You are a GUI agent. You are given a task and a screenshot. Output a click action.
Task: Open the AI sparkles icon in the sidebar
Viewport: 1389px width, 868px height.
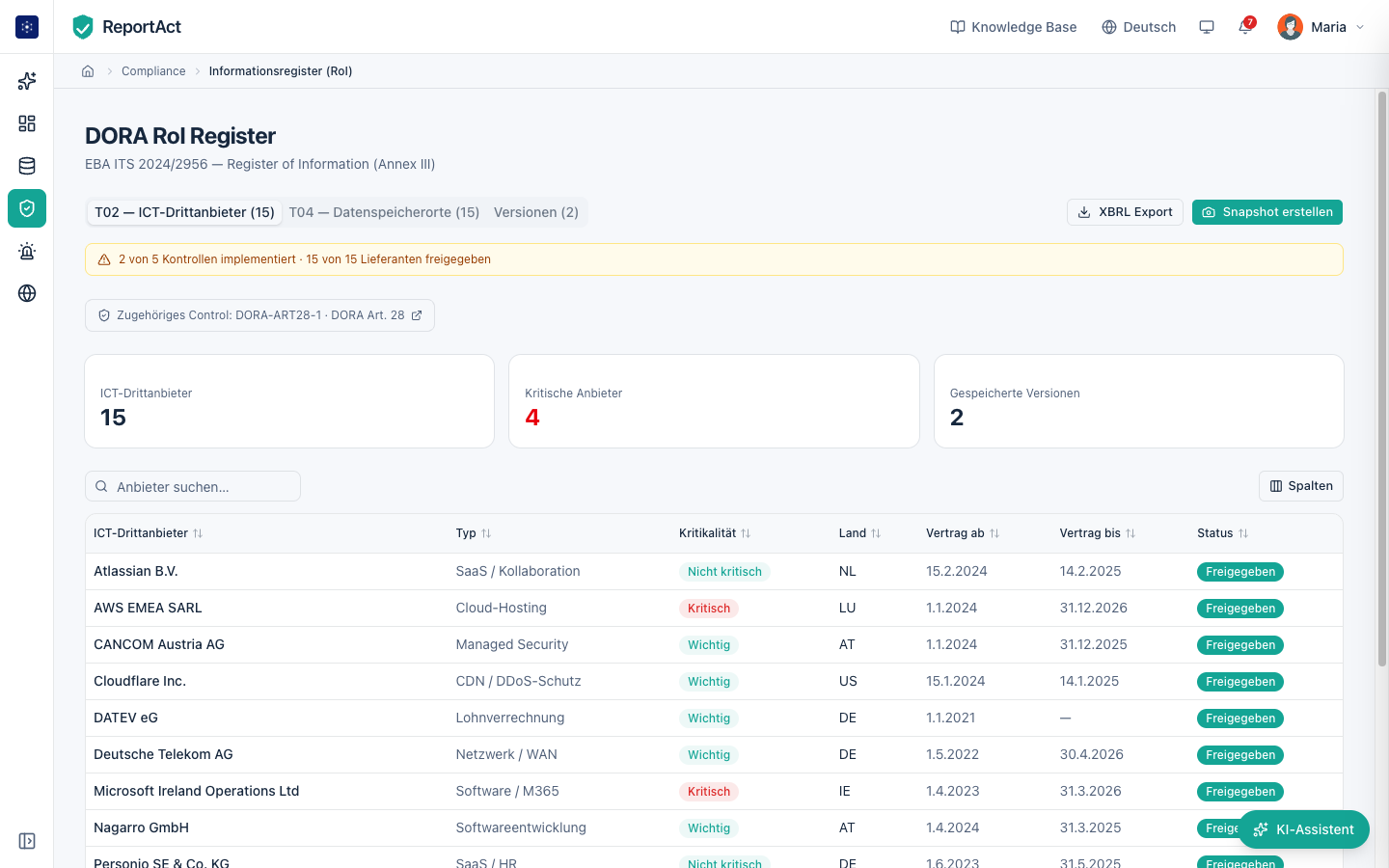click(27, 81)
